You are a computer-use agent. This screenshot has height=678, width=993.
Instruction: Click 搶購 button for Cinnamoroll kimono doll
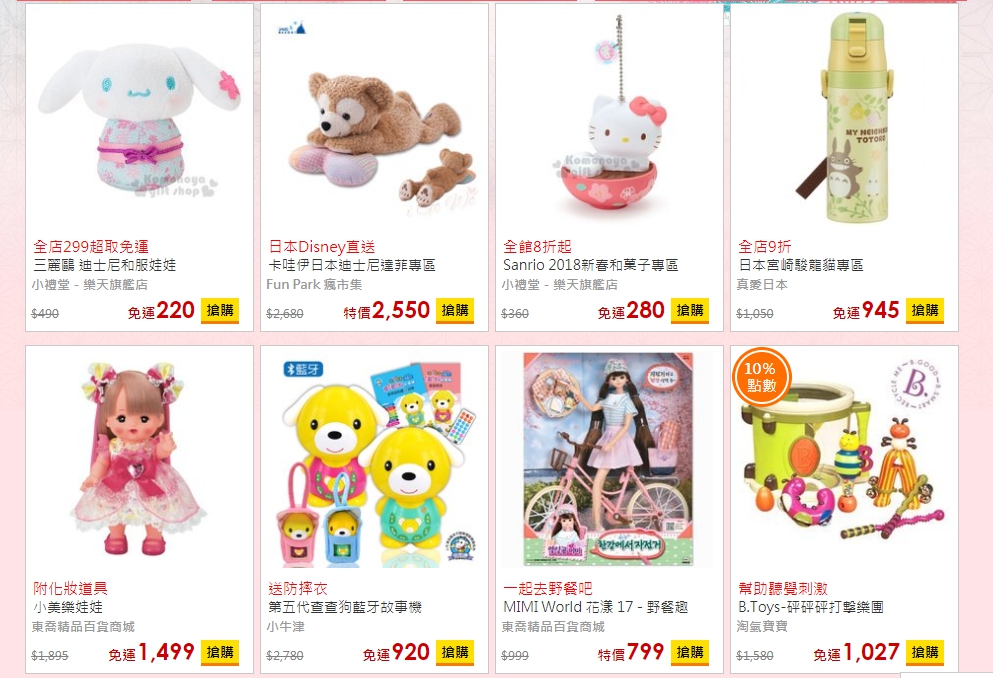coord(220,310)
